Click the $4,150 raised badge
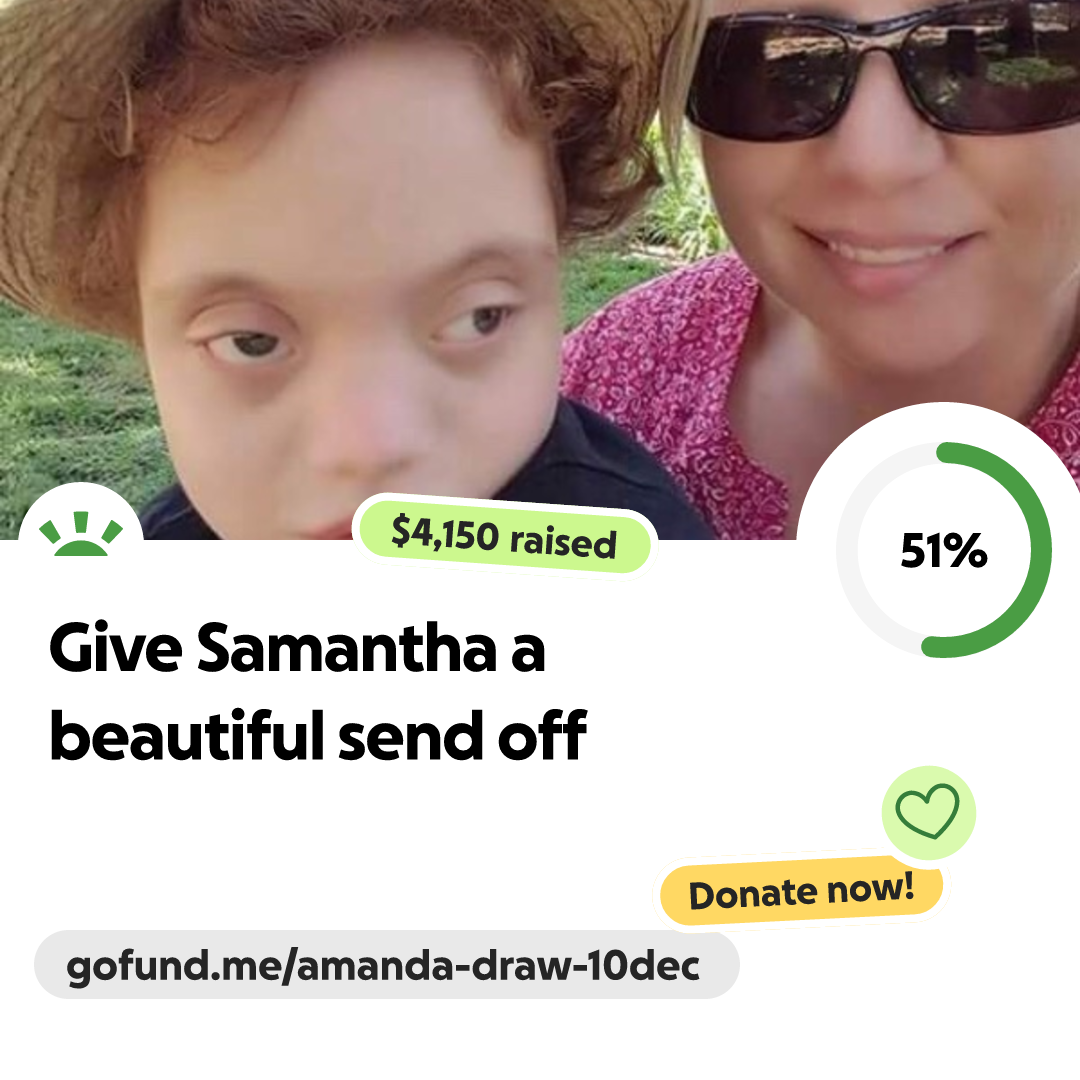This screenshot has width=1080, height=1080. [x=504, y=537]
